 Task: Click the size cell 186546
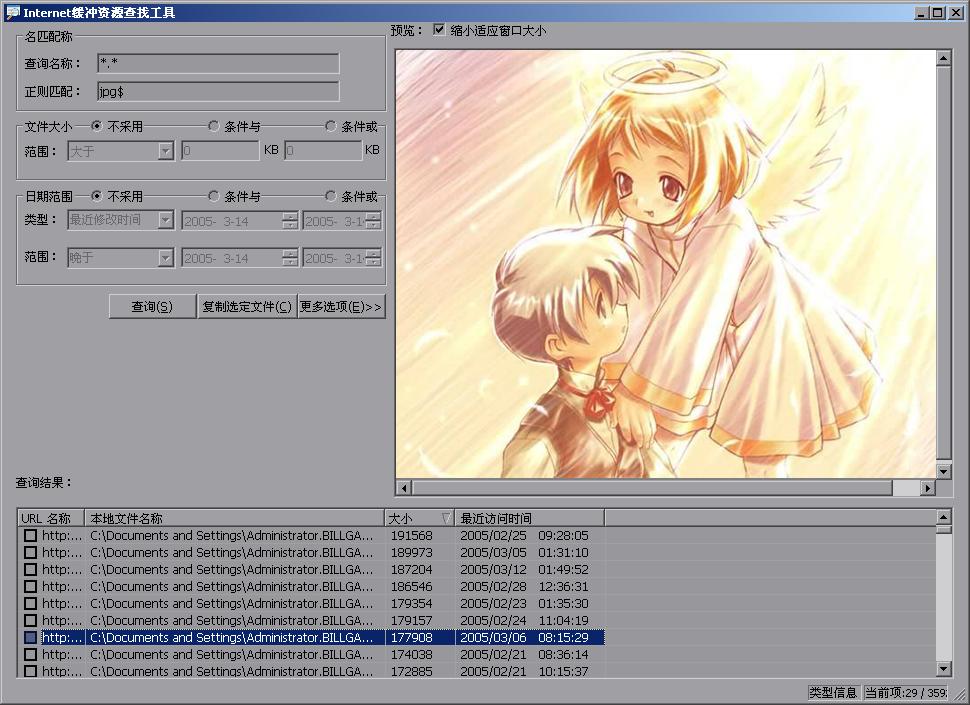(x=411, y=586)
